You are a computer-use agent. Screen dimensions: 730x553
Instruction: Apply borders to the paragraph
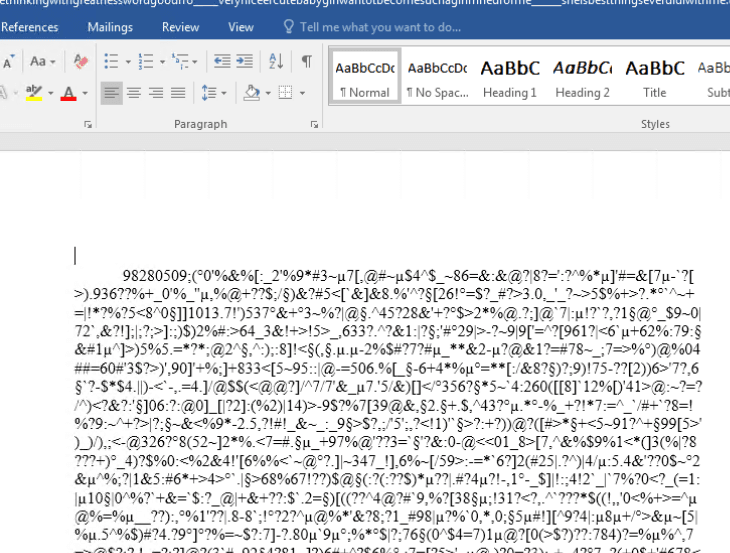tap(285, 93)
